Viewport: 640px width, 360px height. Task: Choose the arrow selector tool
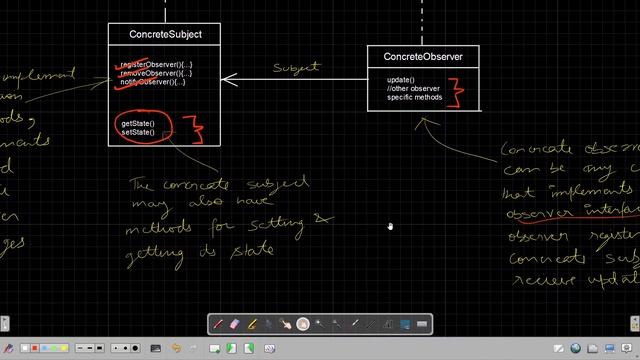(269, 324)
